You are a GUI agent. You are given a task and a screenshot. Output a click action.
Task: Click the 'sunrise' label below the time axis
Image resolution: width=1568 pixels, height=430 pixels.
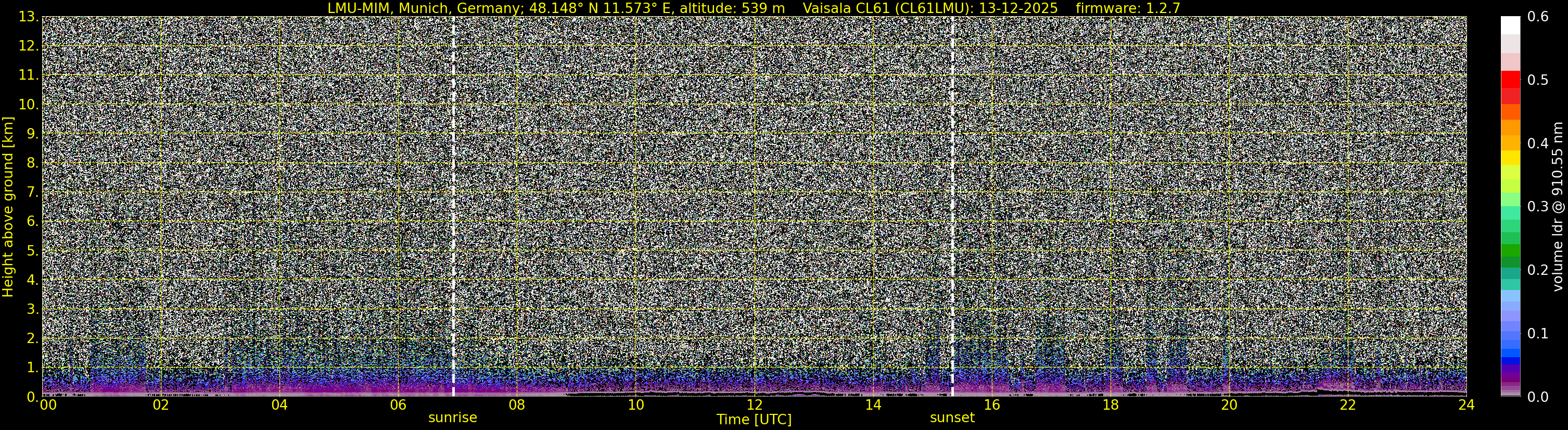click(x=453, y=417)
